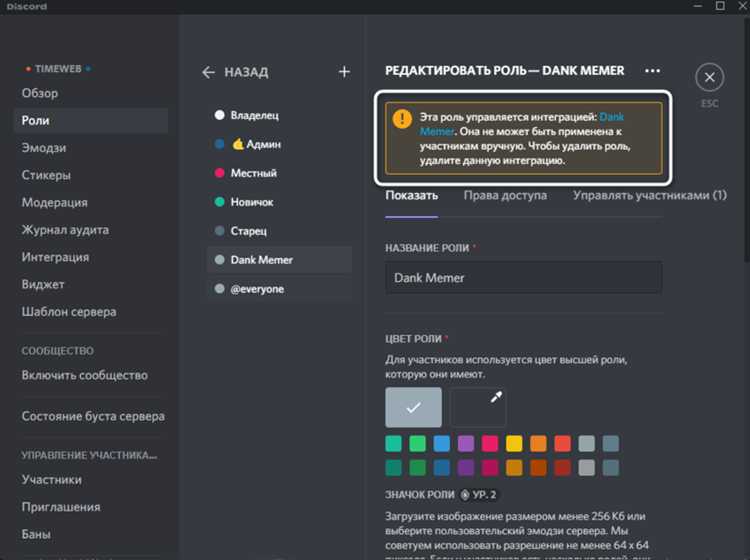
Task: Click the back arrow next to НАЗАД
Action: 209,72
